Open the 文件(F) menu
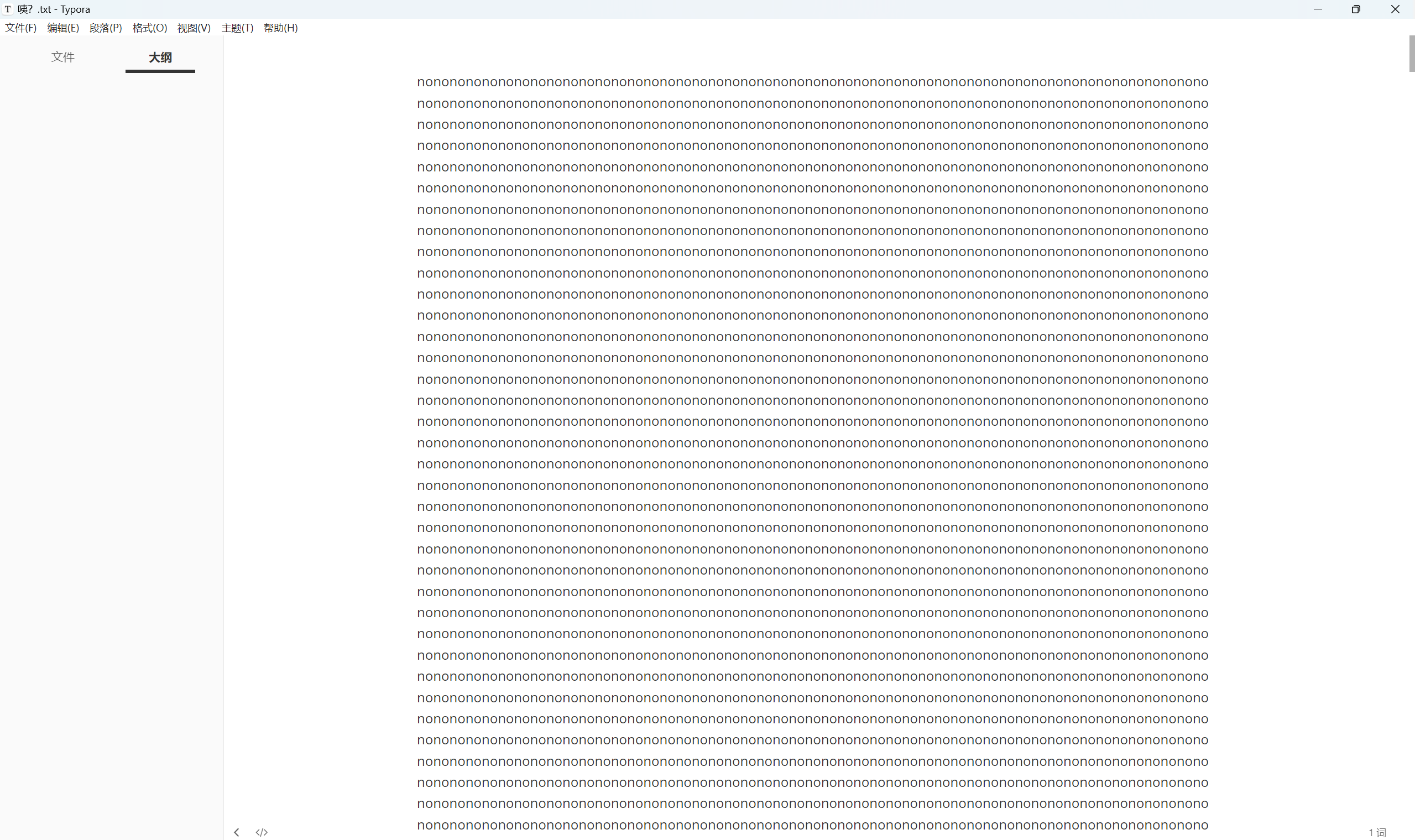1415x840 pixels. pos(21,28)
